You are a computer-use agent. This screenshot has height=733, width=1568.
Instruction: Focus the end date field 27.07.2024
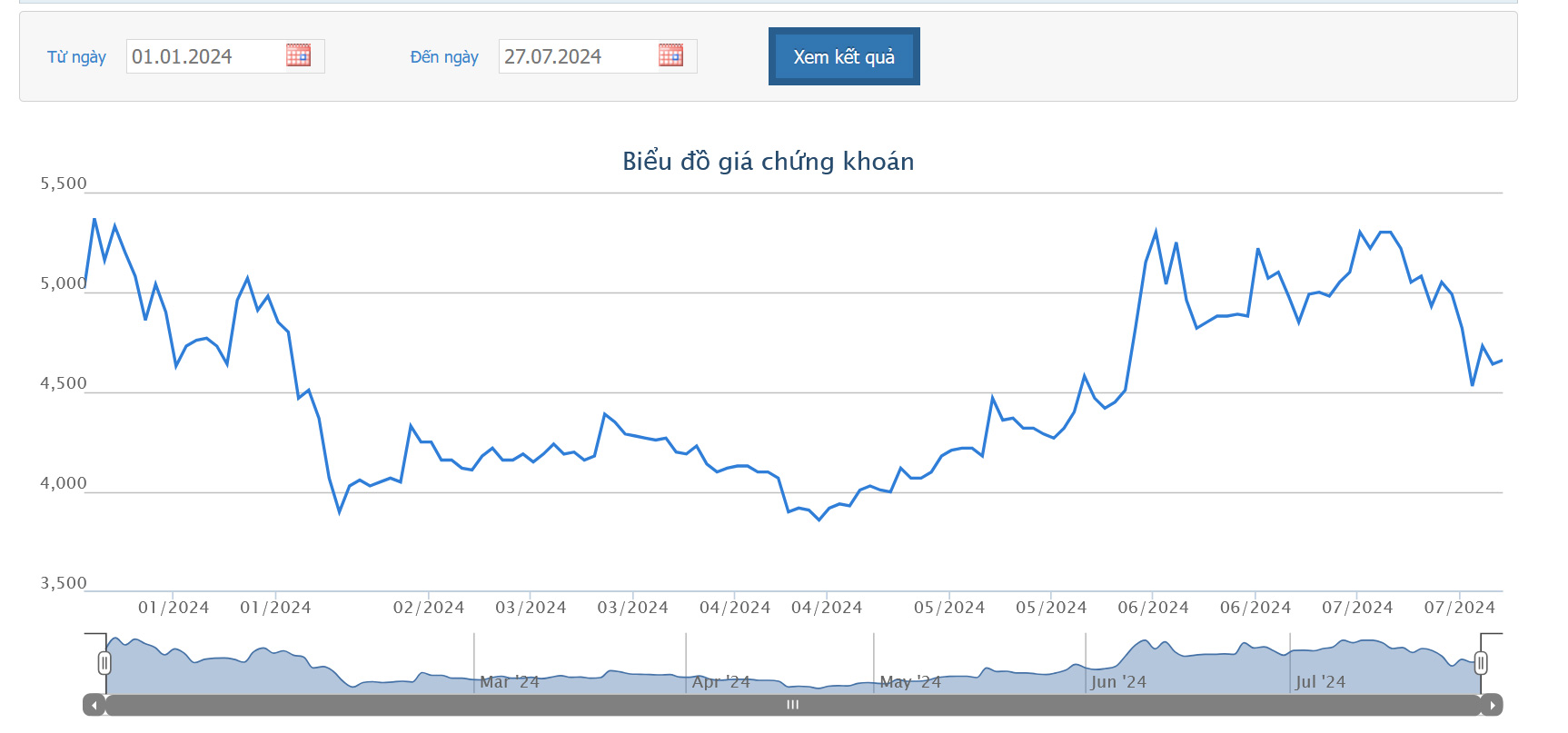tap(577, 56)
